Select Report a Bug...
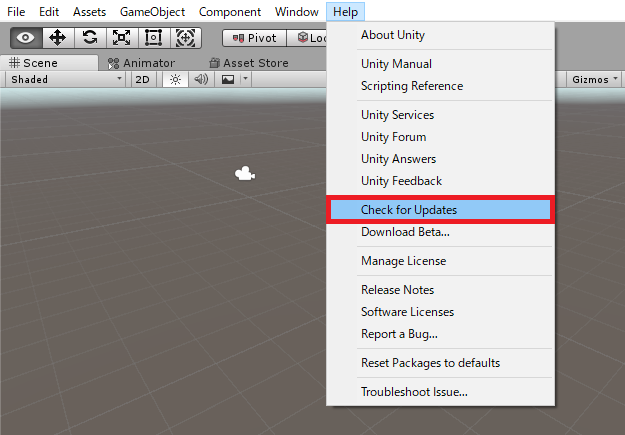The image size is (625, 435). (x=440, y=334)
